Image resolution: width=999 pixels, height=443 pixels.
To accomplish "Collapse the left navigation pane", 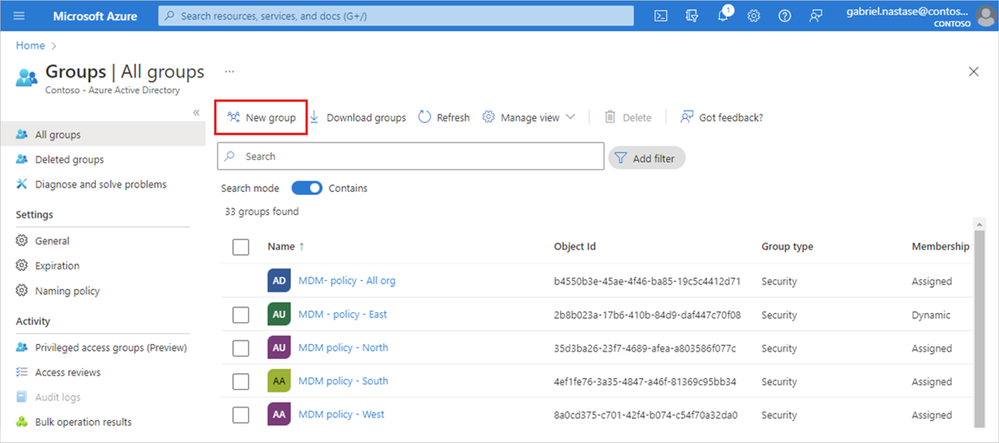I will [196, 112].
